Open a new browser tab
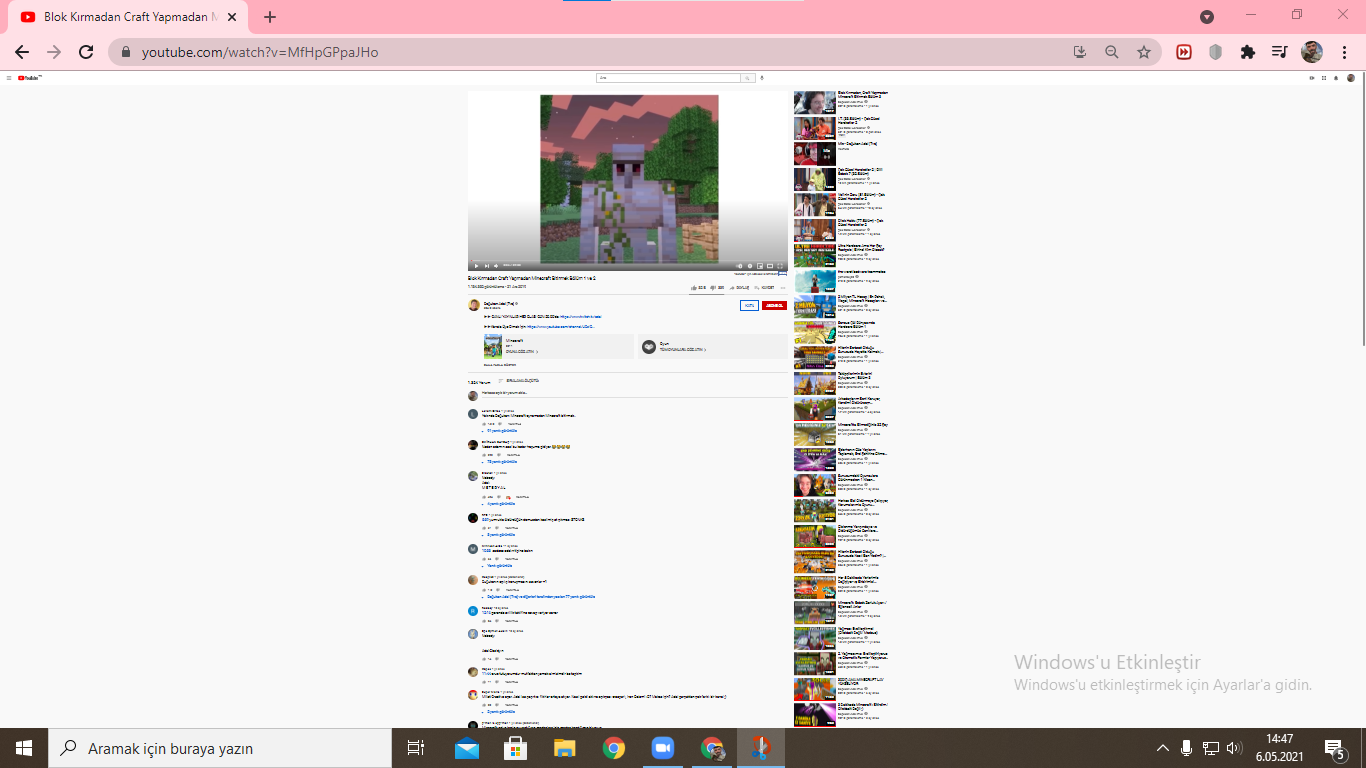The image size is (1366, 768). (x=270, y=17)
